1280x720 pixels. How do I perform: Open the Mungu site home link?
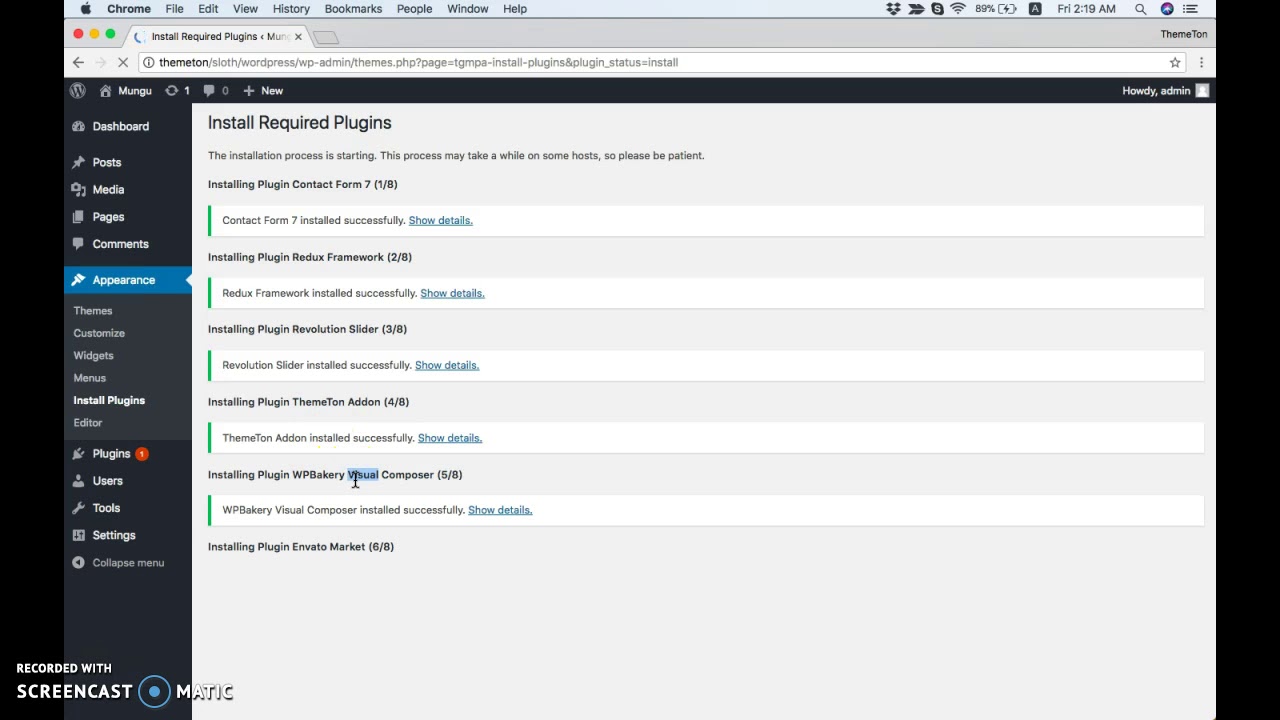[125, 90]
